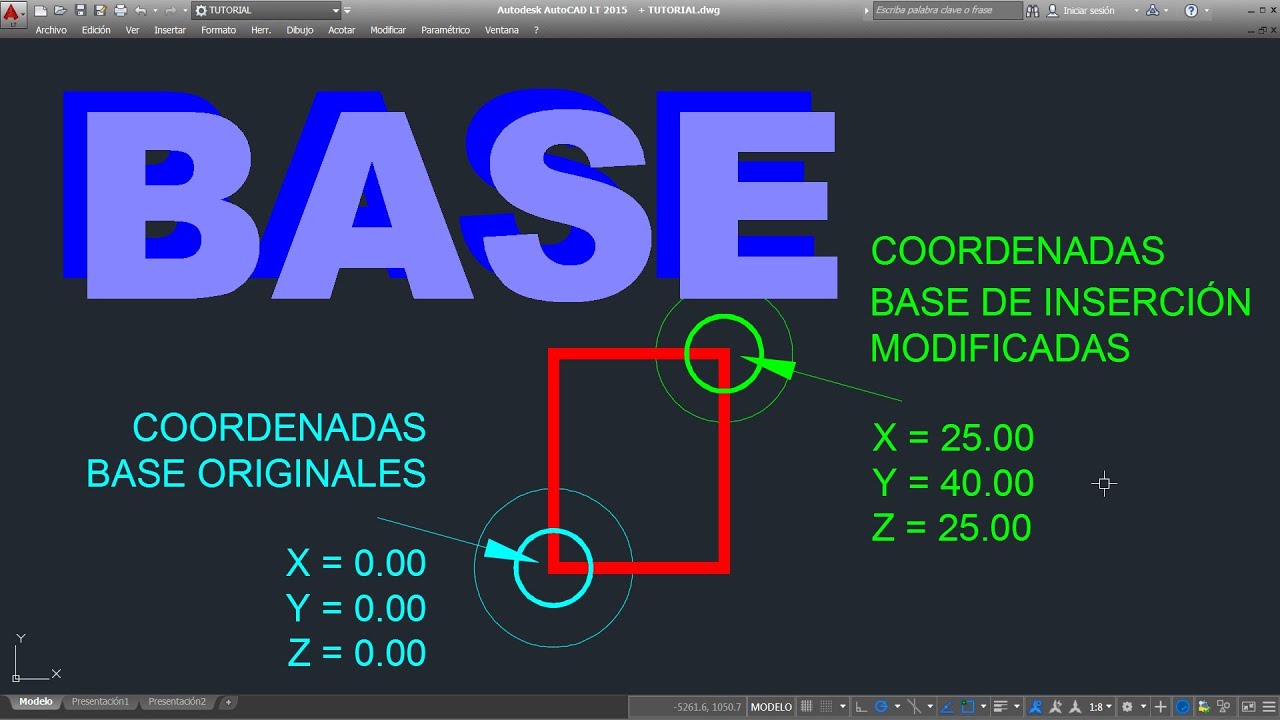1280x720 pixels.
Task: Toggle auto-add annotation scales icon
Action: 1055,707
